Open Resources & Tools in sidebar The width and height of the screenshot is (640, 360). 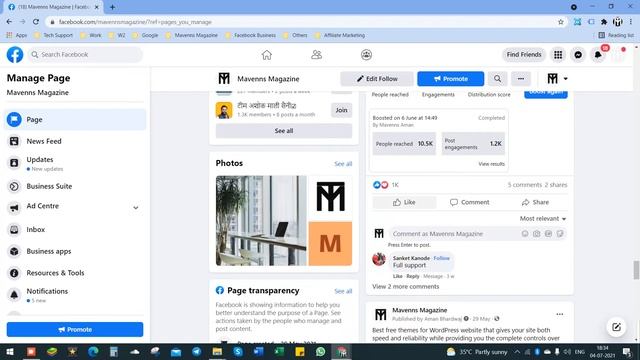coord(75,273)
